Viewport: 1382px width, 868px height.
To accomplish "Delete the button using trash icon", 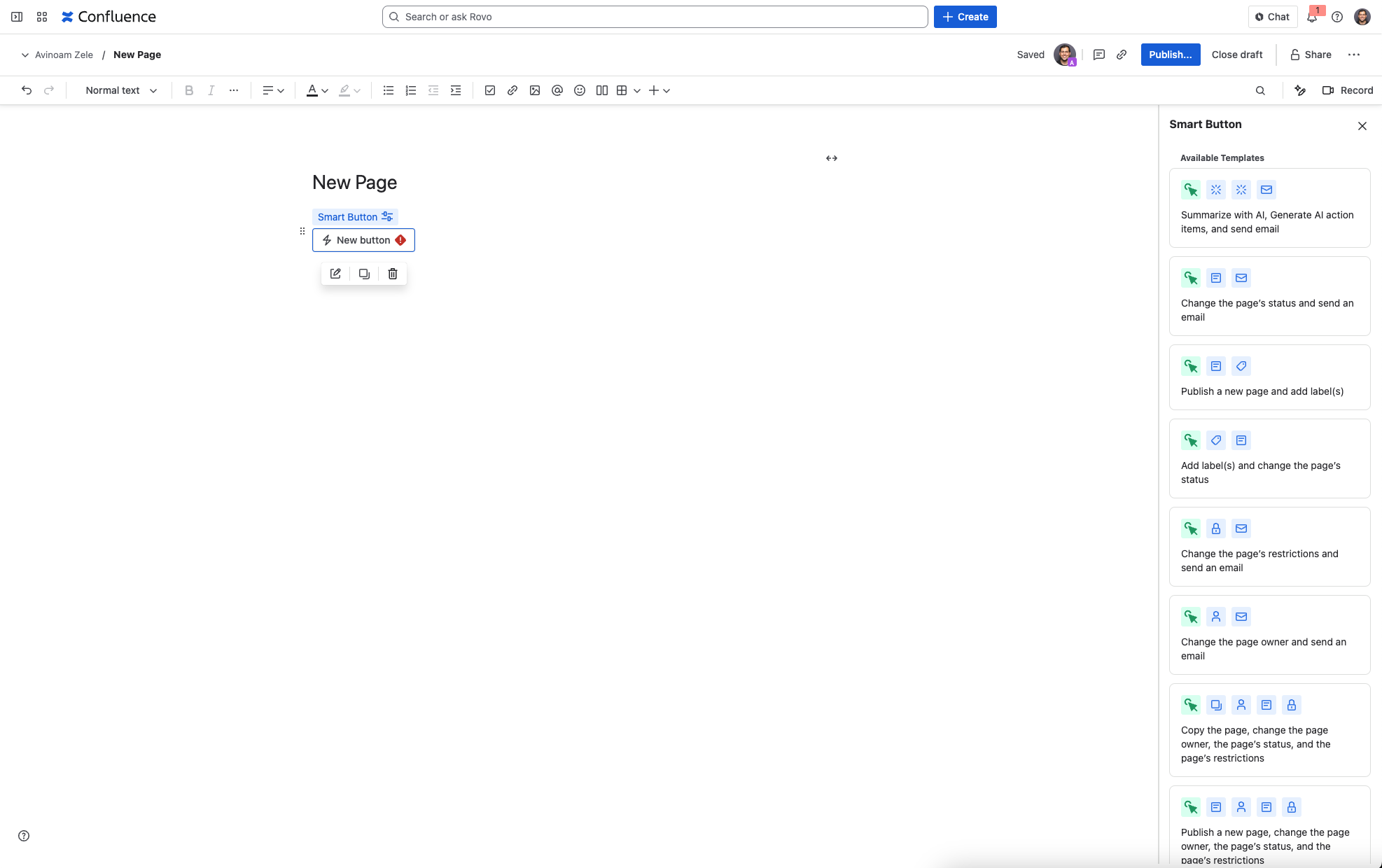I will point(393,274).
